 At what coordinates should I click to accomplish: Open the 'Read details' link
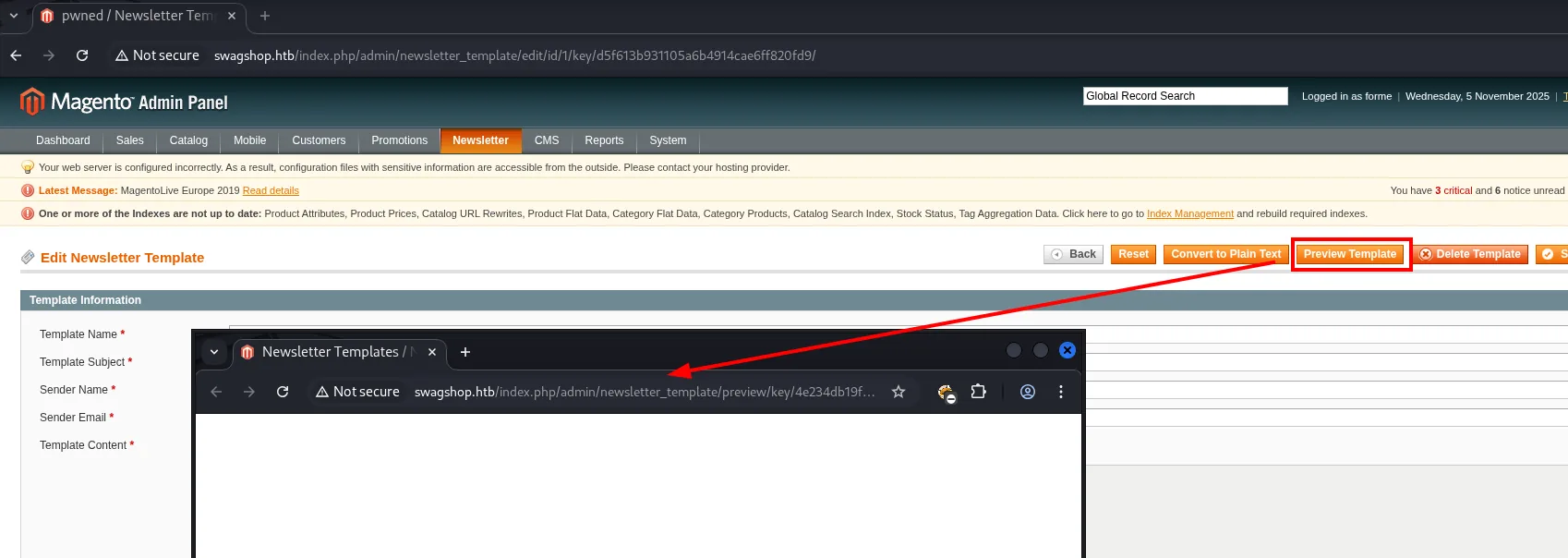pos(271,190)
